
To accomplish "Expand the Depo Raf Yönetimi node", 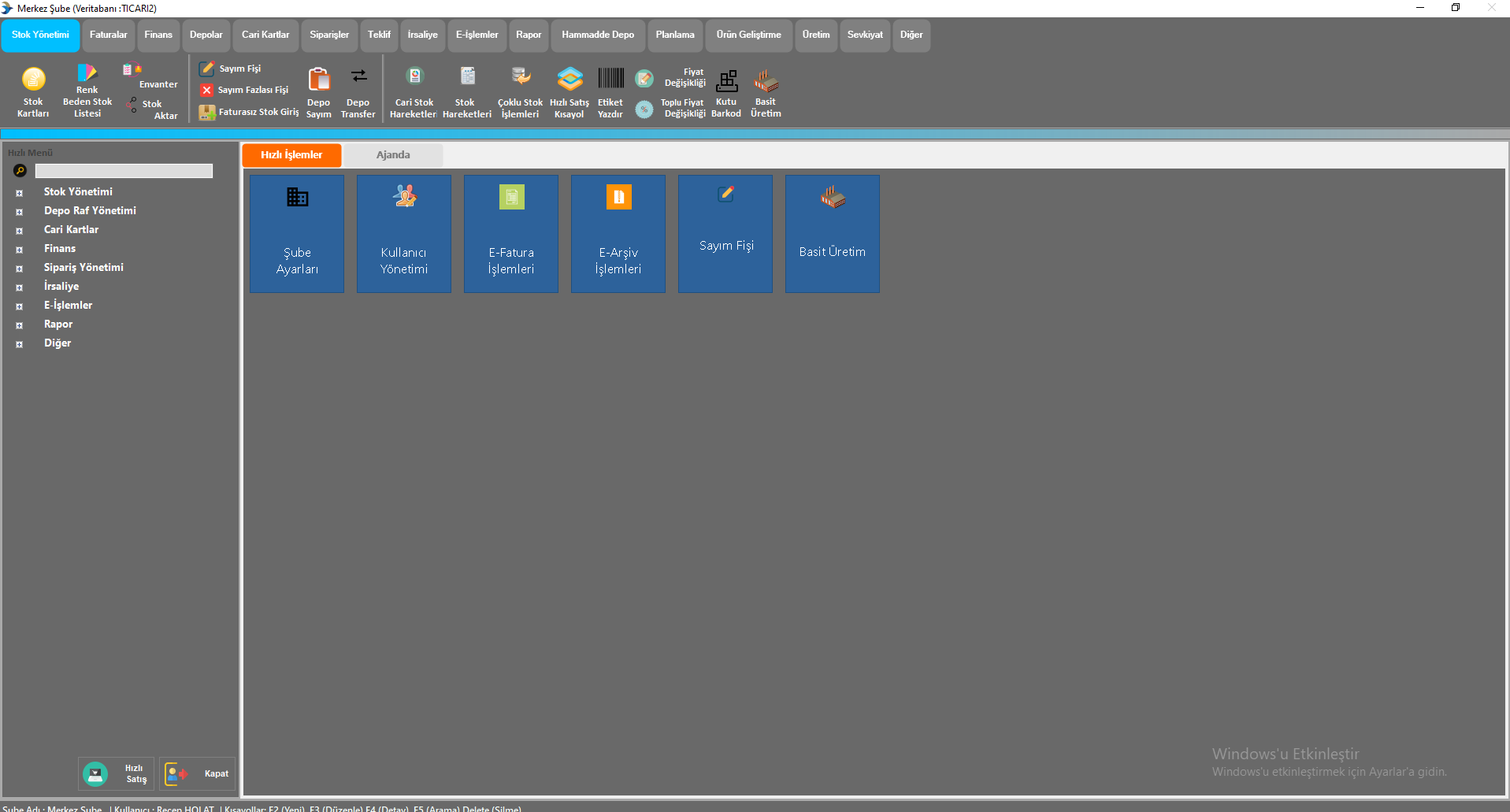I will [20, 212].
